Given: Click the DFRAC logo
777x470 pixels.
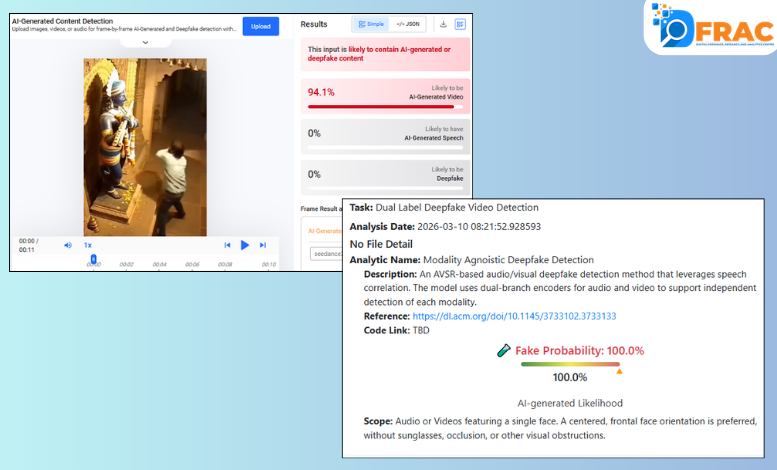Looking at the screenshot, I should (708, 27).
